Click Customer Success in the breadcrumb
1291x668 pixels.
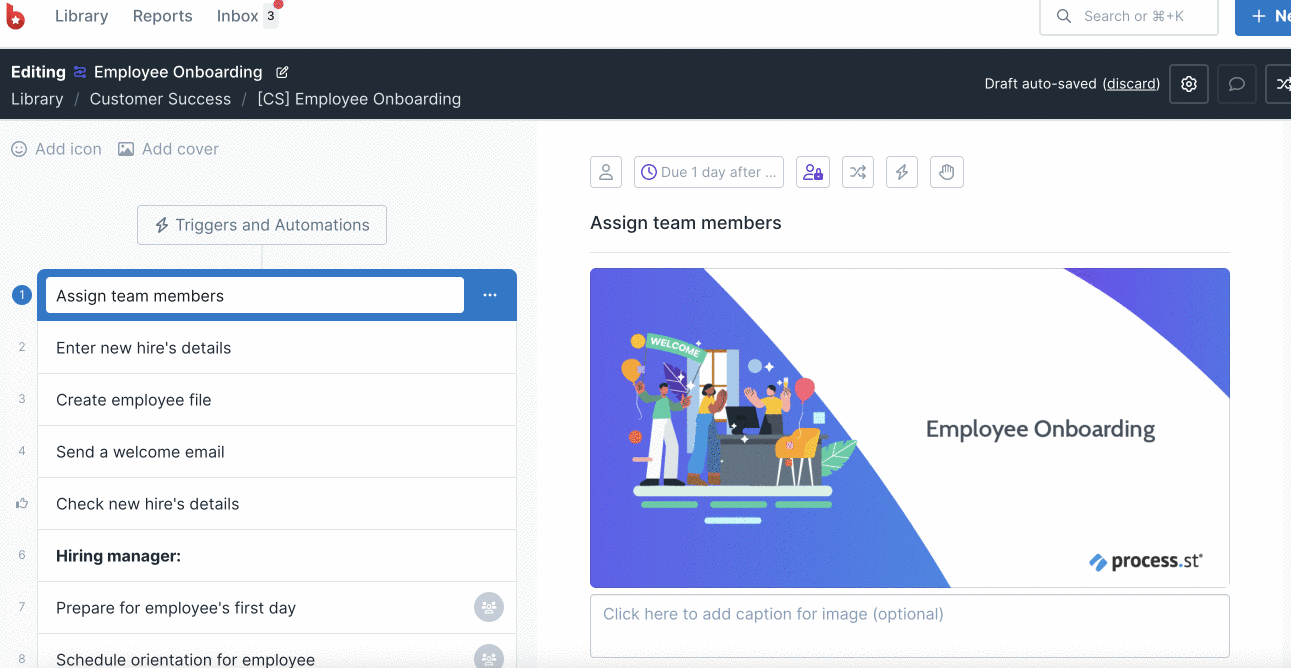point(160,99)
